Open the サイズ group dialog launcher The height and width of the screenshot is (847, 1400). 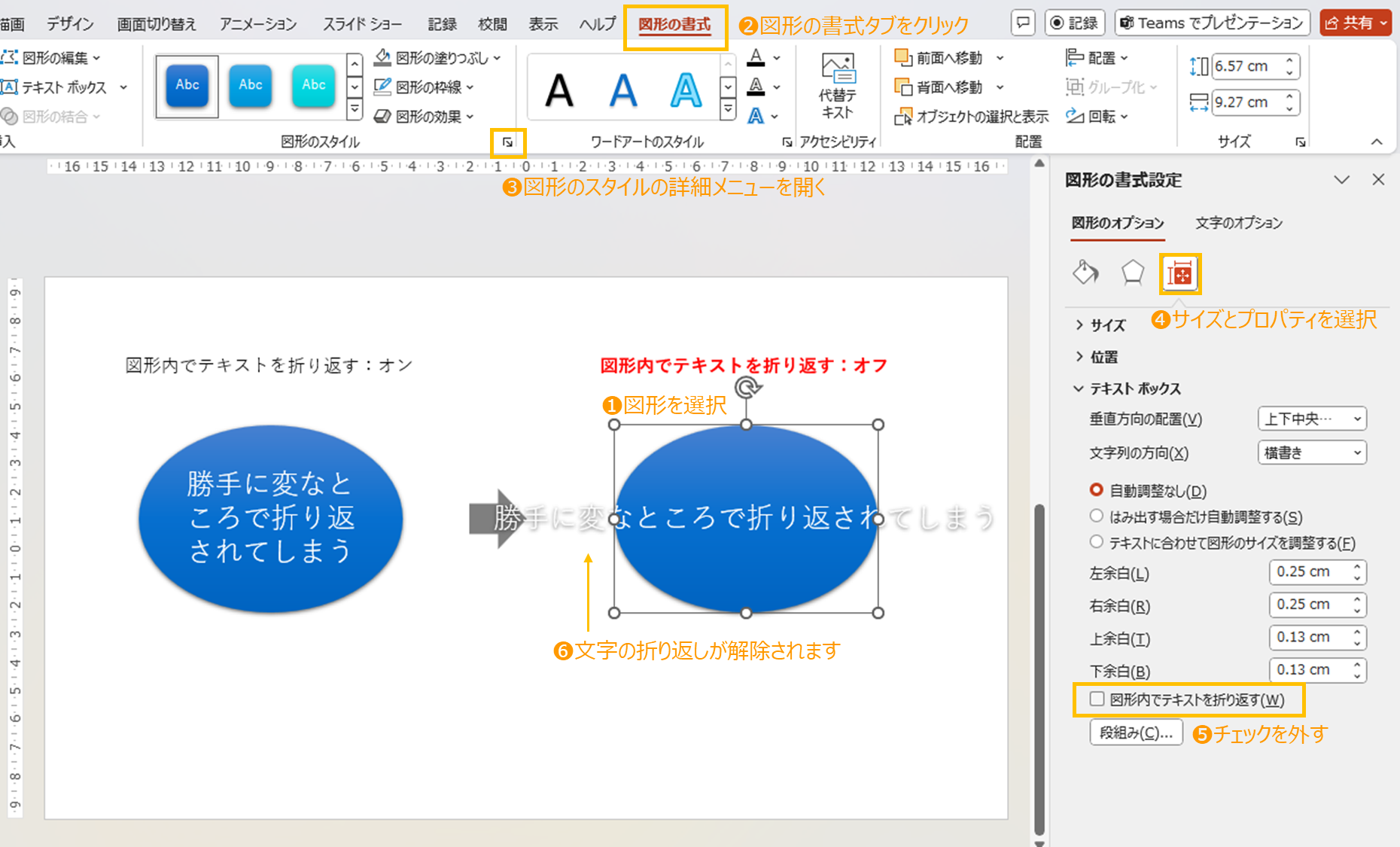(x=1300, y=142)
